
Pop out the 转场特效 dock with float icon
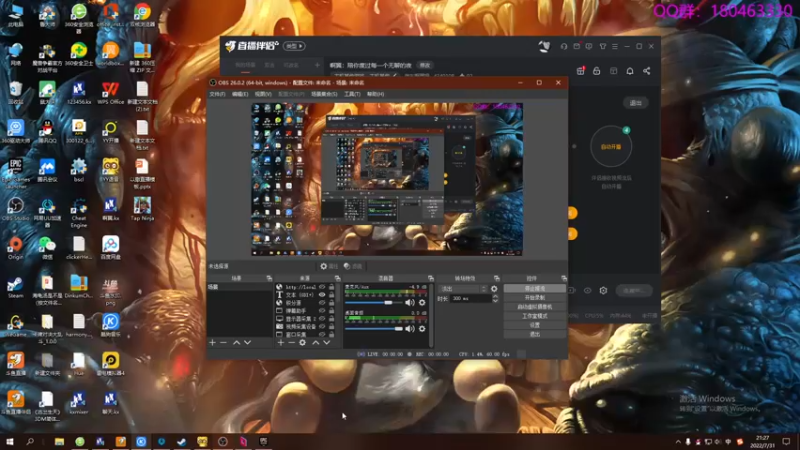[496, 278]
